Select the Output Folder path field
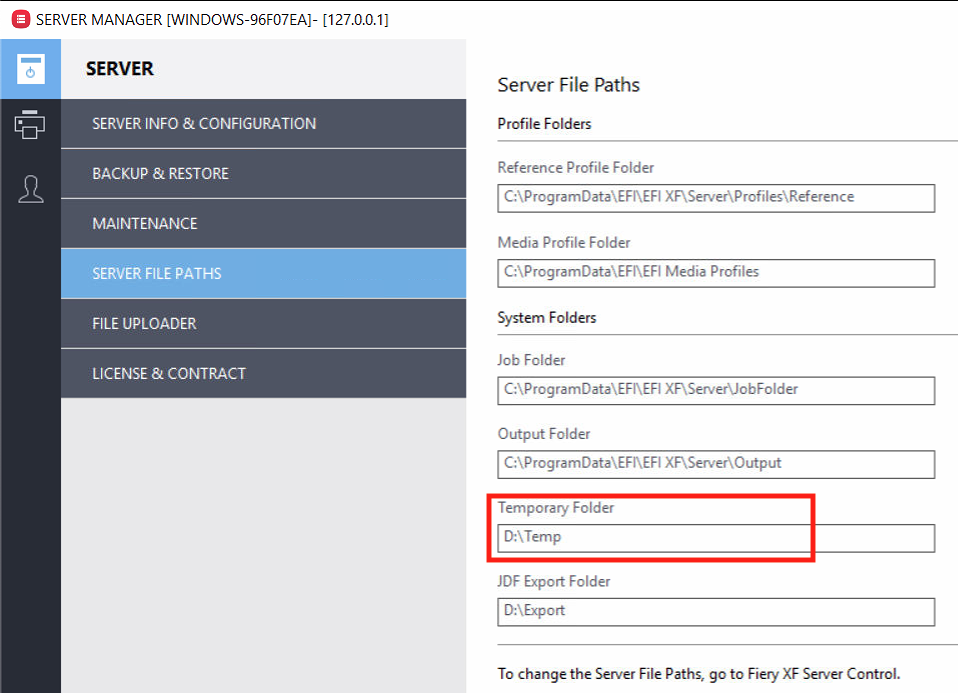958x693 pixels. 716,464
